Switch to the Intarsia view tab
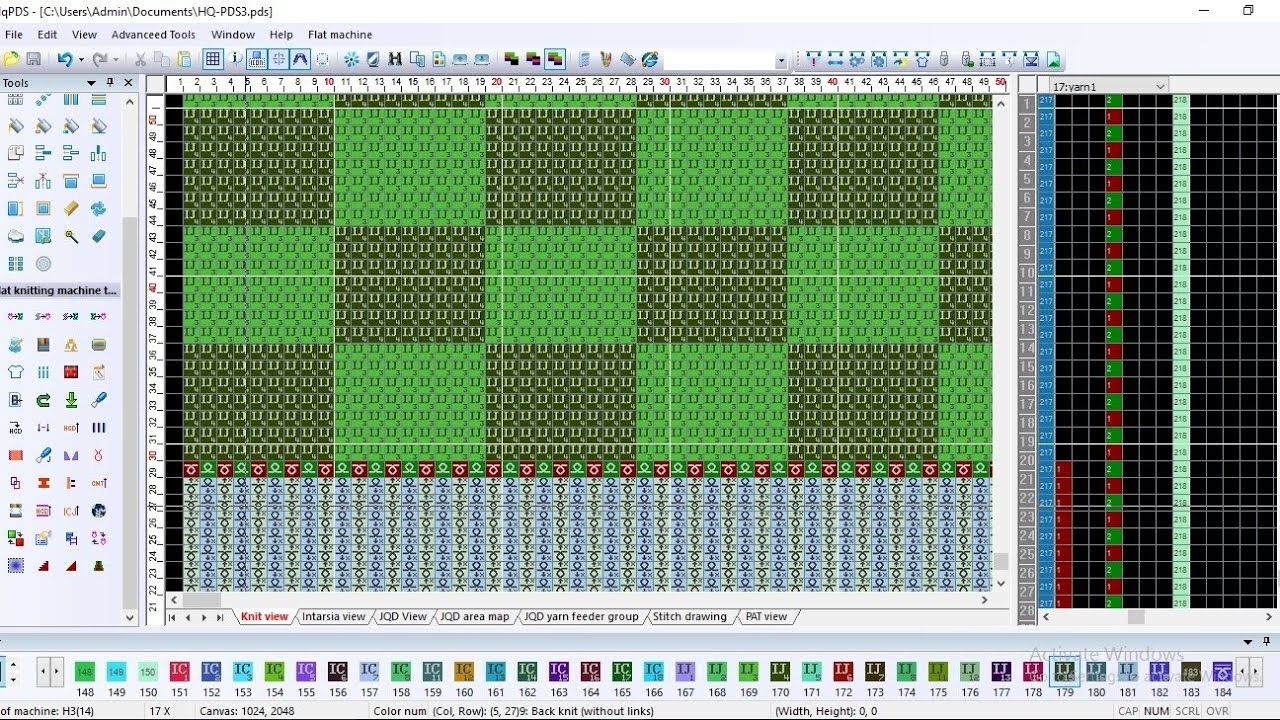This screenshot has height=720, width=1280. [334, 617]
